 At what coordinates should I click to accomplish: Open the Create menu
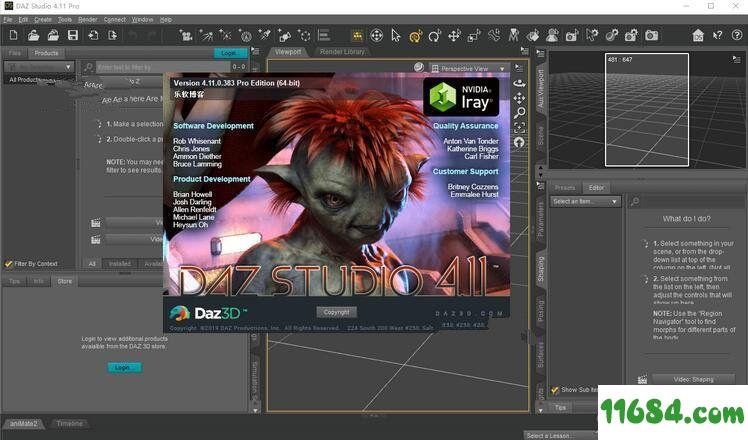[42, 20]
